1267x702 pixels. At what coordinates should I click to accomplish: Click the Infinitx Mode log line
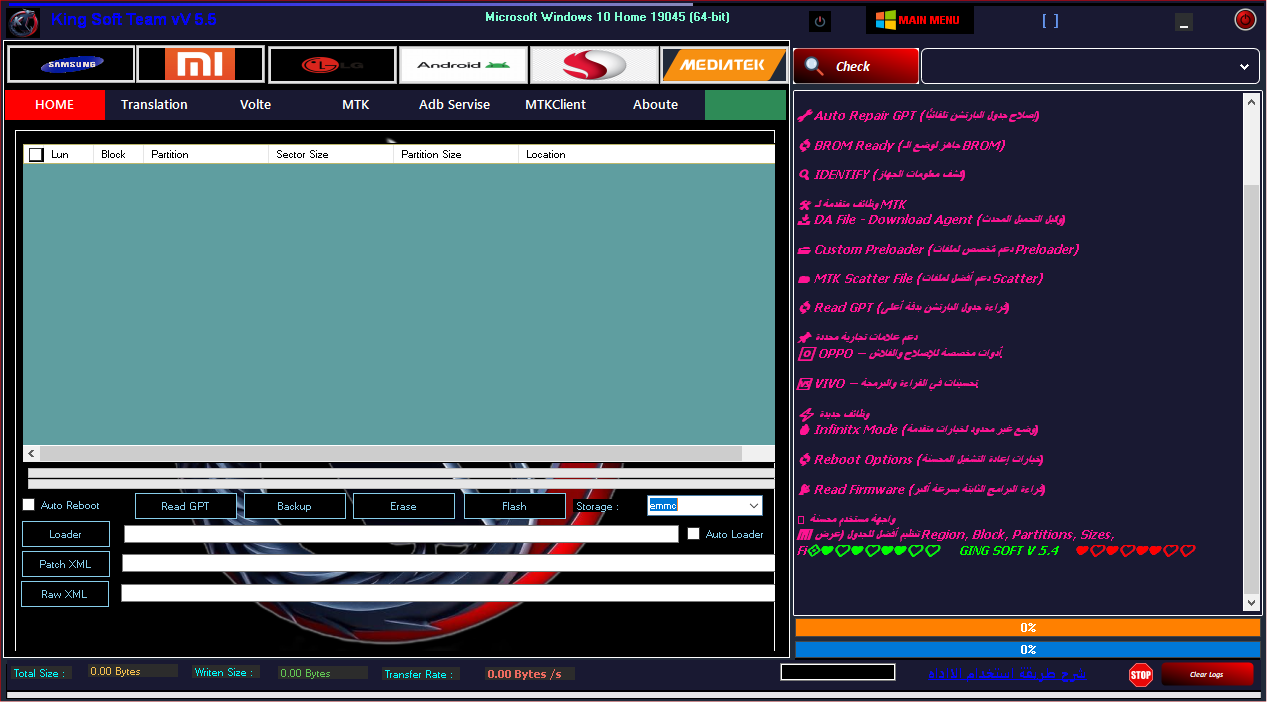919,430
